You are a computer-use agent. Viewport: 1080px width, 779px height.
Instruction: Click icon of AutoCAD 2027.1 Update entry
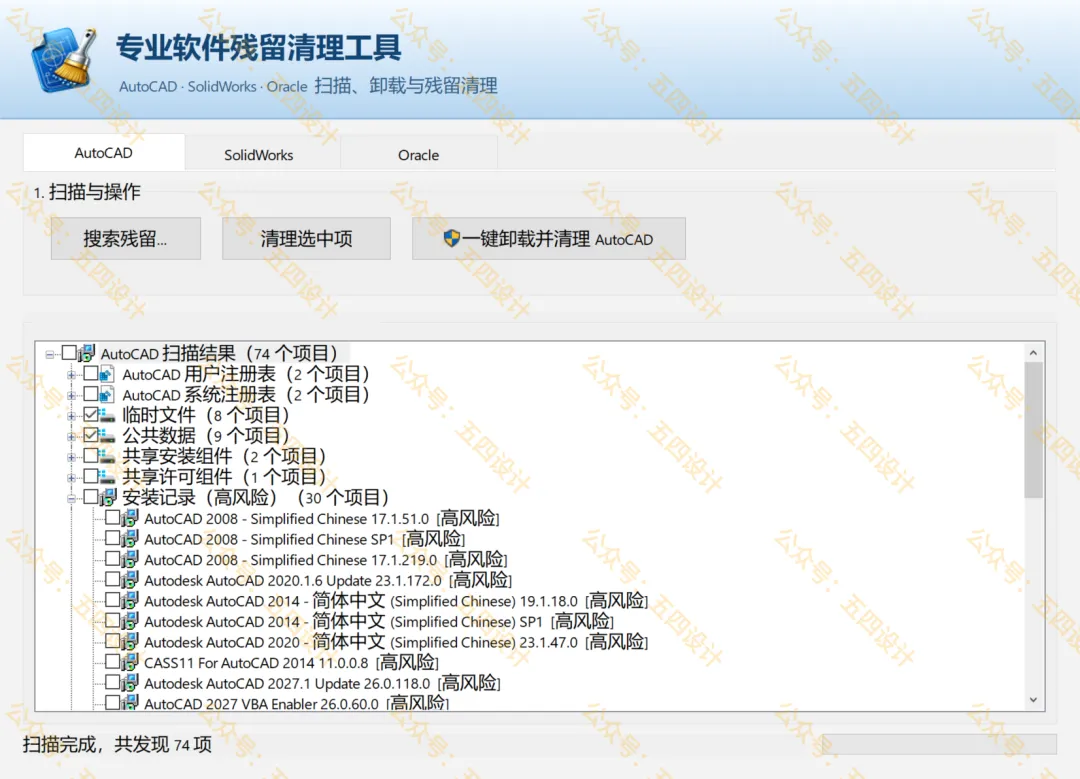point(129,683)
